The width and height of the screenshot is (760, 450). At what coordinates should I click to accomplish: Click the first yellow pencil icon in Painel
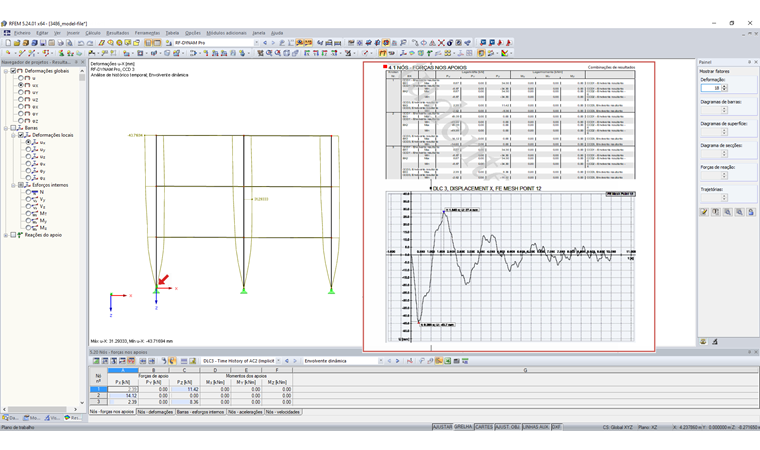pyautogui.click(x=704, y=212)
